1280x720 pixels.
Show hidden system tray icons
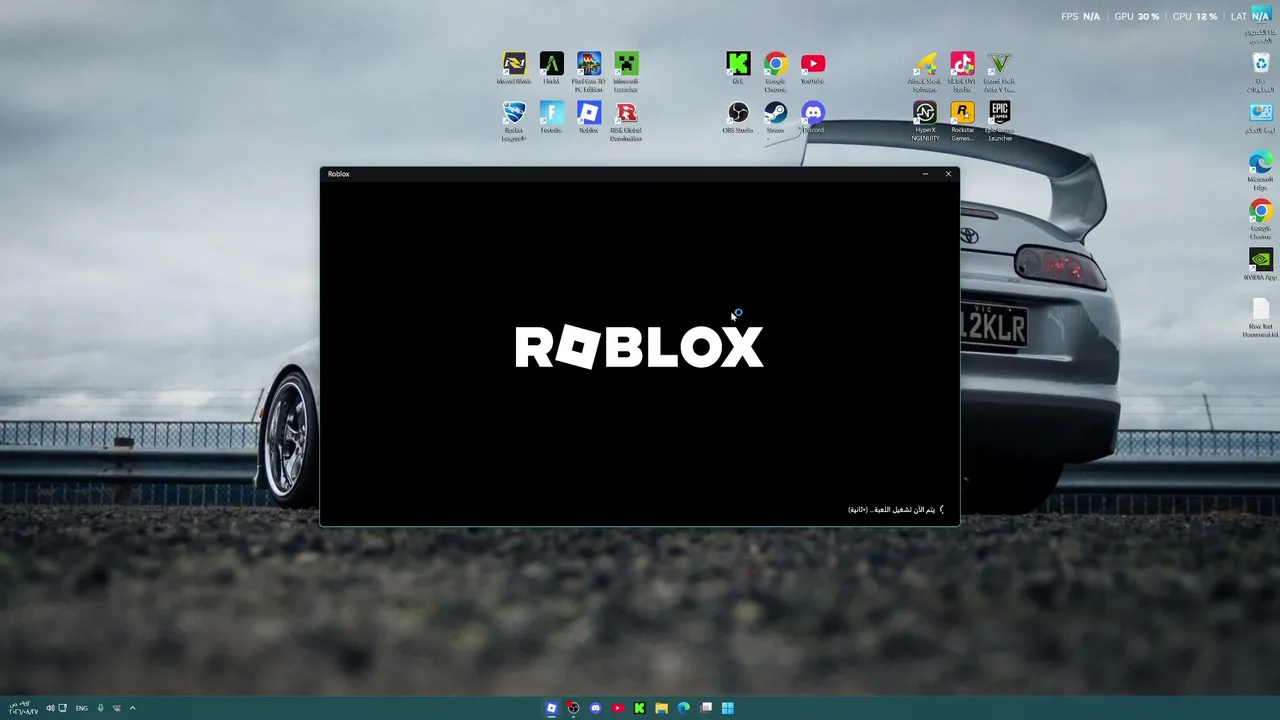(132, 708)
